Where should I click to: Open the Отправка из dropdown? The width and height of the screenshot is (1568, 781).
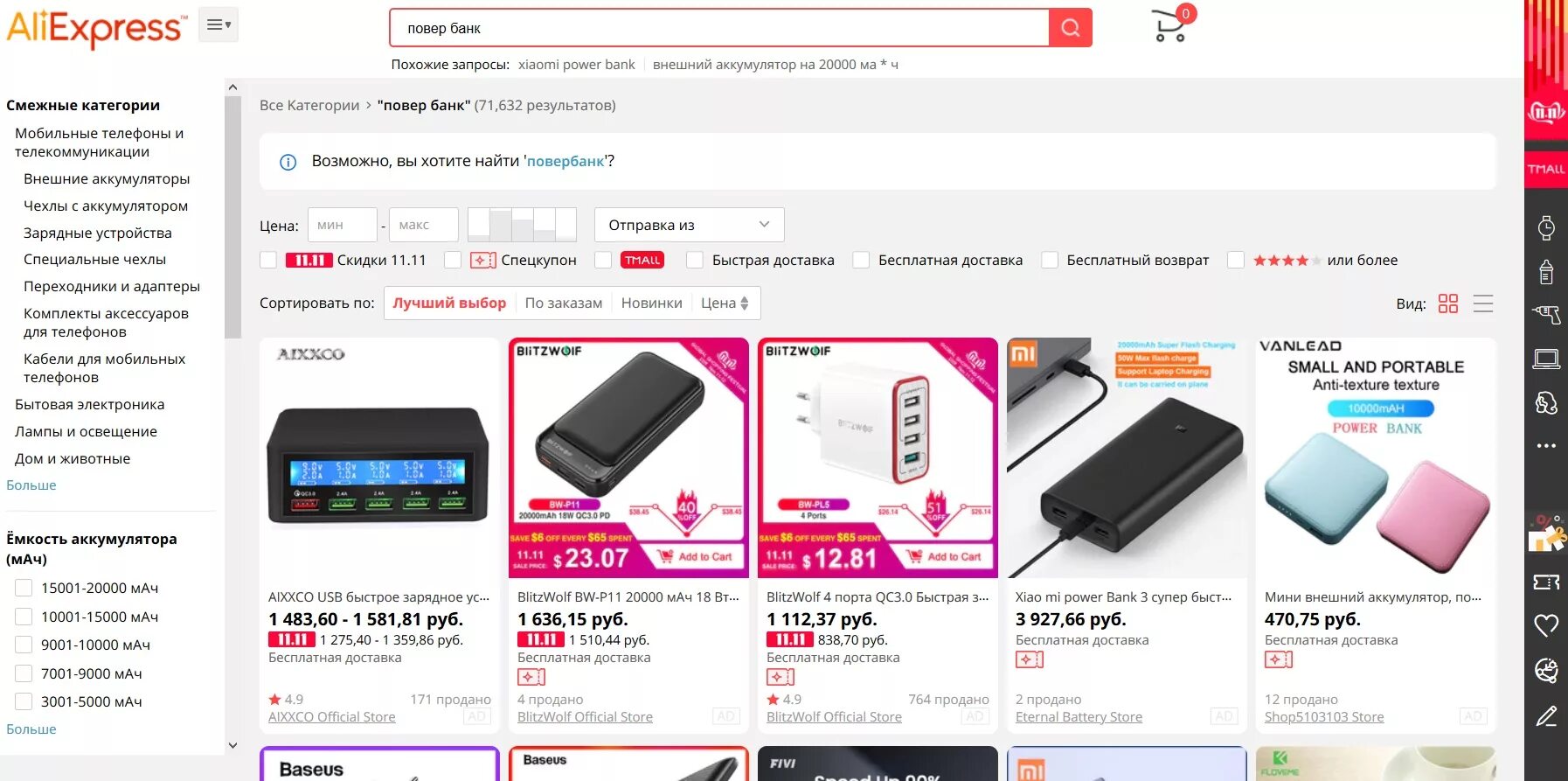tap(689, 225)
